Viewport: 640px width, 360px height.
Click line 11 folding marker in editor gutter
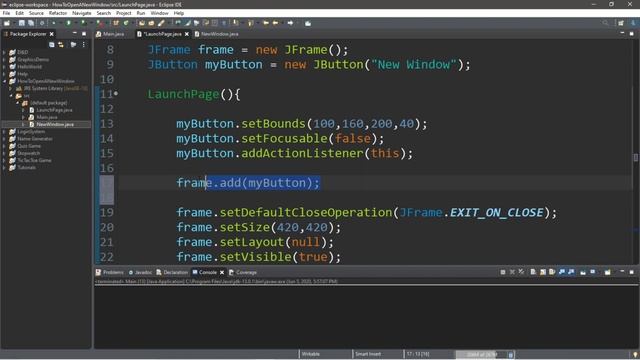116,94
